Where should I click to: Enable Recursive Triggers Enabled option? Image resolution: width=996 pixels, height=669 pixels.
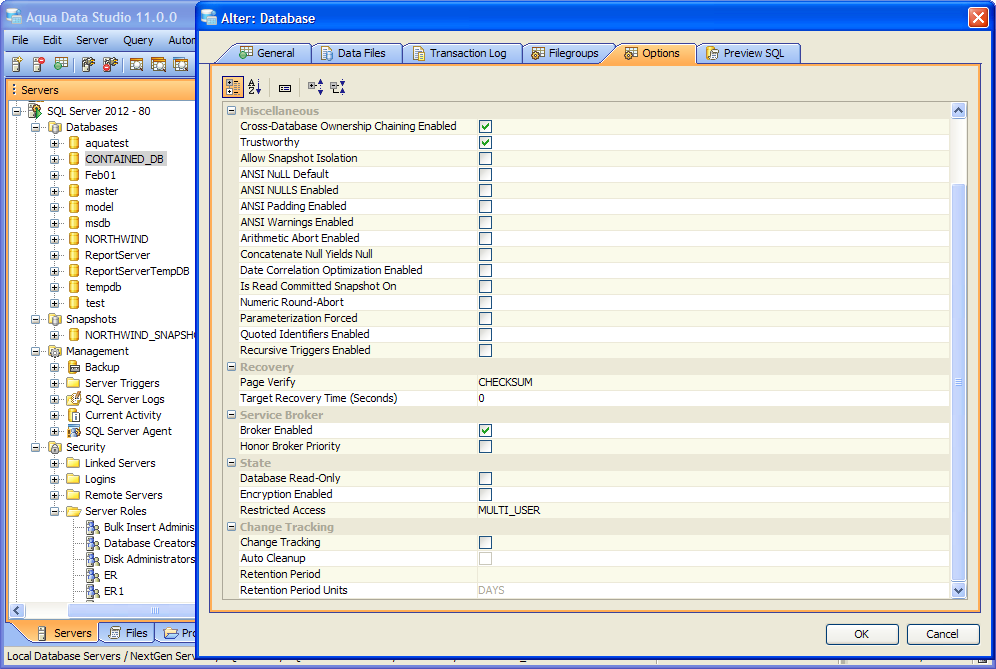[485, 350]
